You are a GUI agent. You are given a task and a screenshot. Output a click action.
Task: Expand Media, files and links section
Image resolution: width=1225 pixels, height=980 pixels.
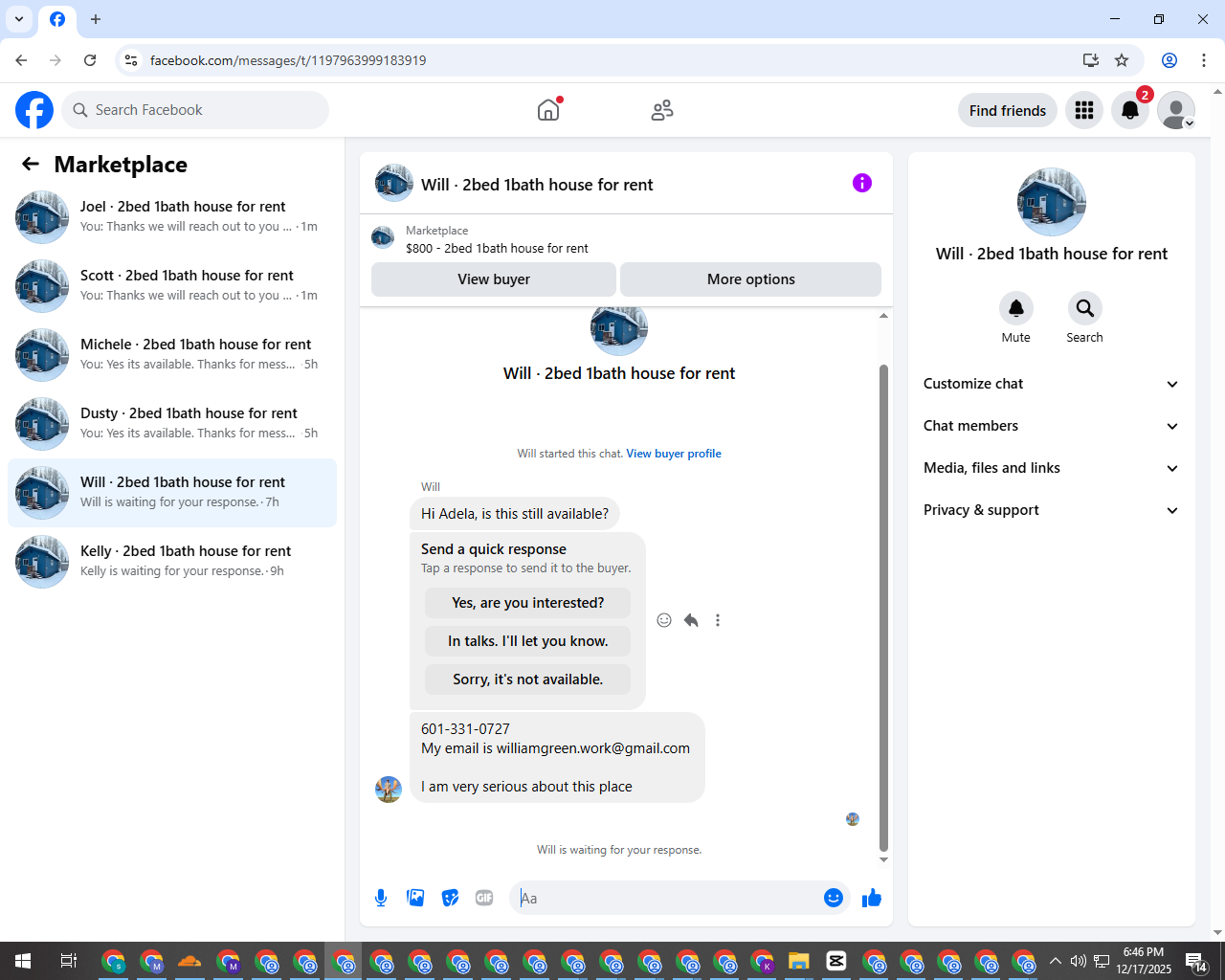tap(1051, 468)
